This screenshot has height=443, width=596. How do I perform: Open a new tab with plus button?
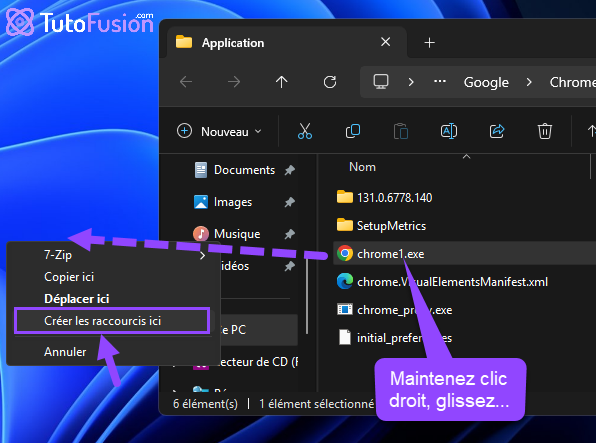point(430,43)
